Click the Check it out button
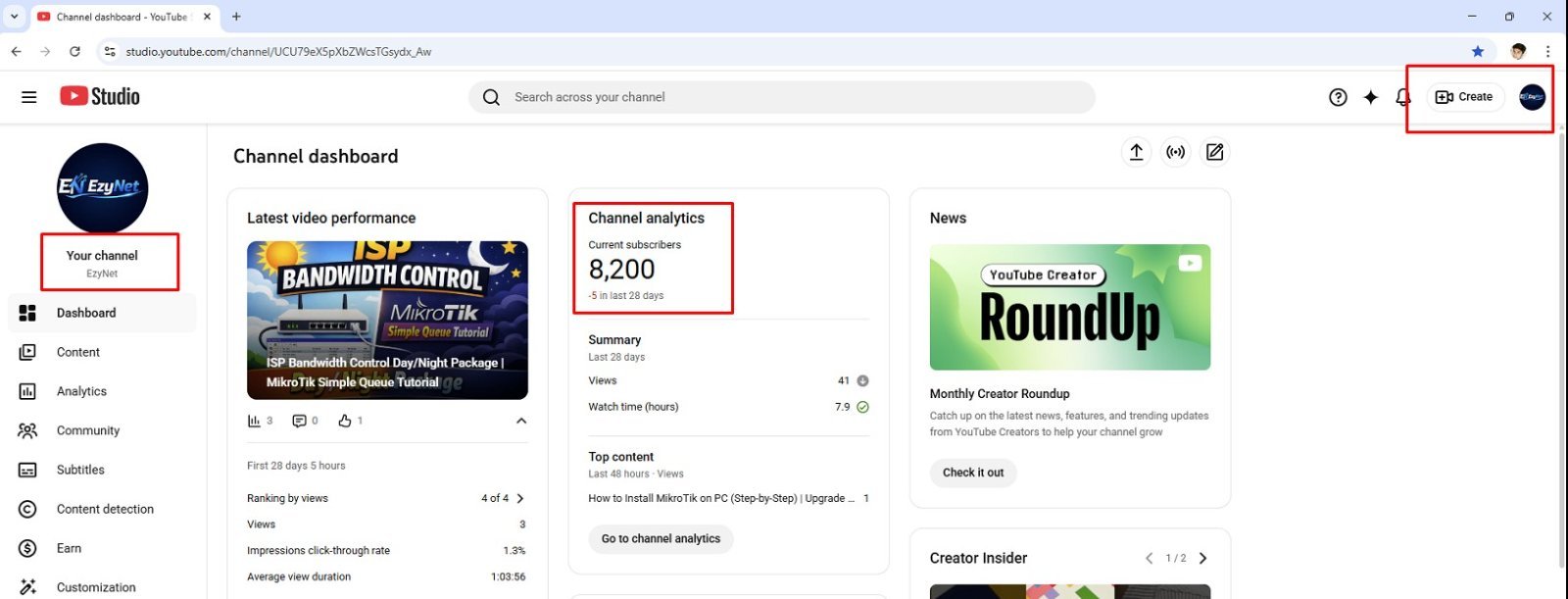The width and height of the screenshot is (1568, 599). [x=973, y=473]
